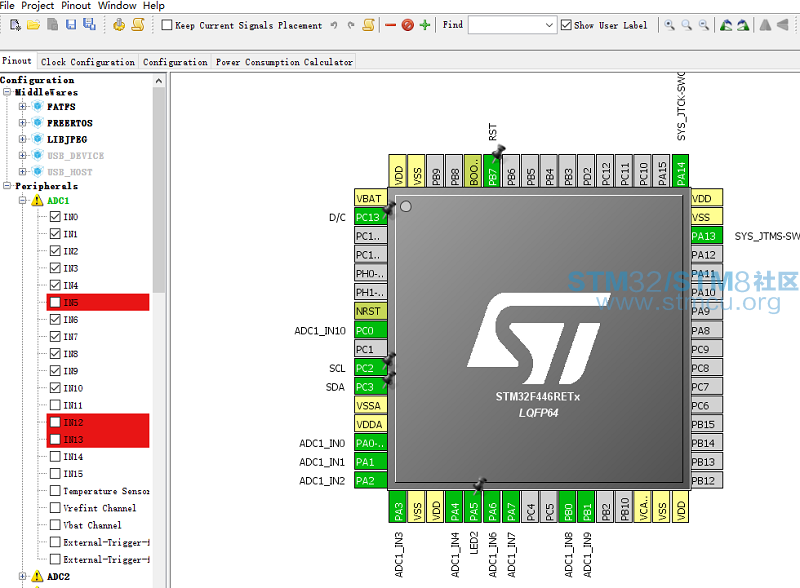Viewport: 800px width, 588px height.
Task: Click pin PA13 on the chip
Action: (707, 236)
